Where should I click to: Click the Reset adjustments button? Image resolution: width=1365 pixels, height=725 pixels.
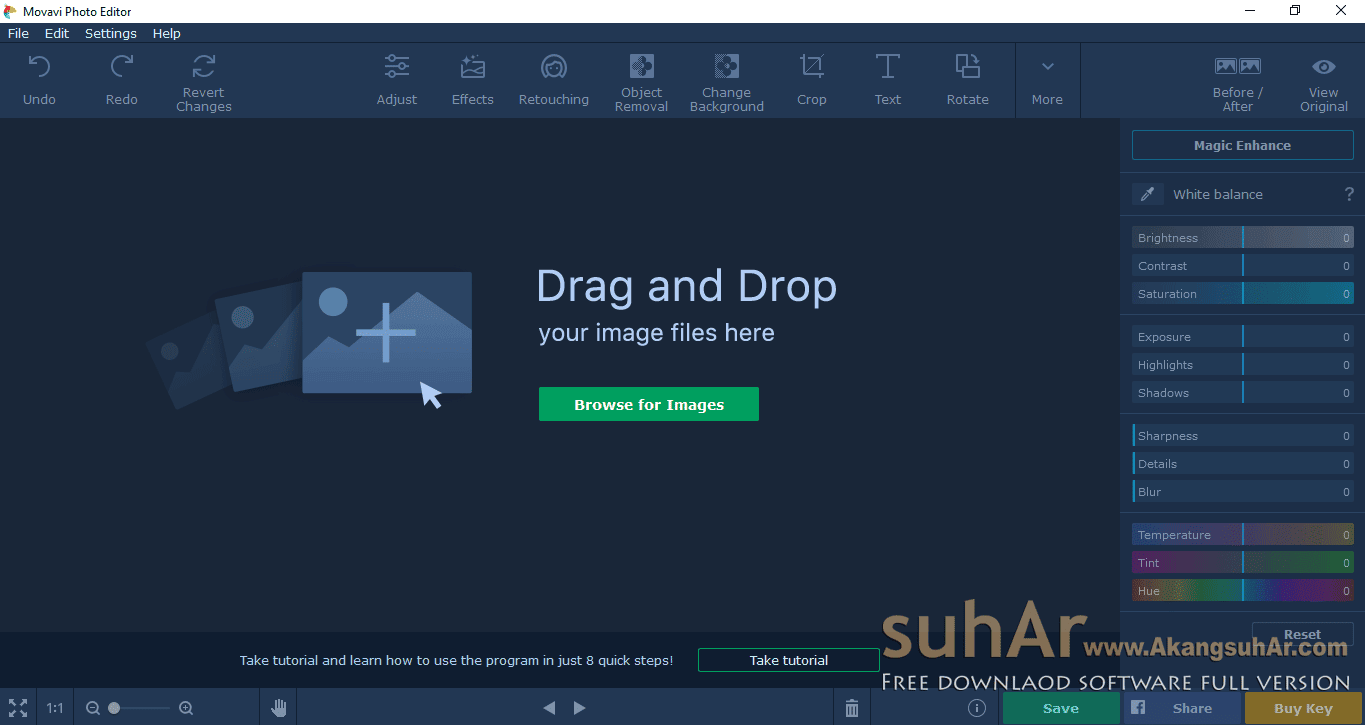[x=1303, y=634]
